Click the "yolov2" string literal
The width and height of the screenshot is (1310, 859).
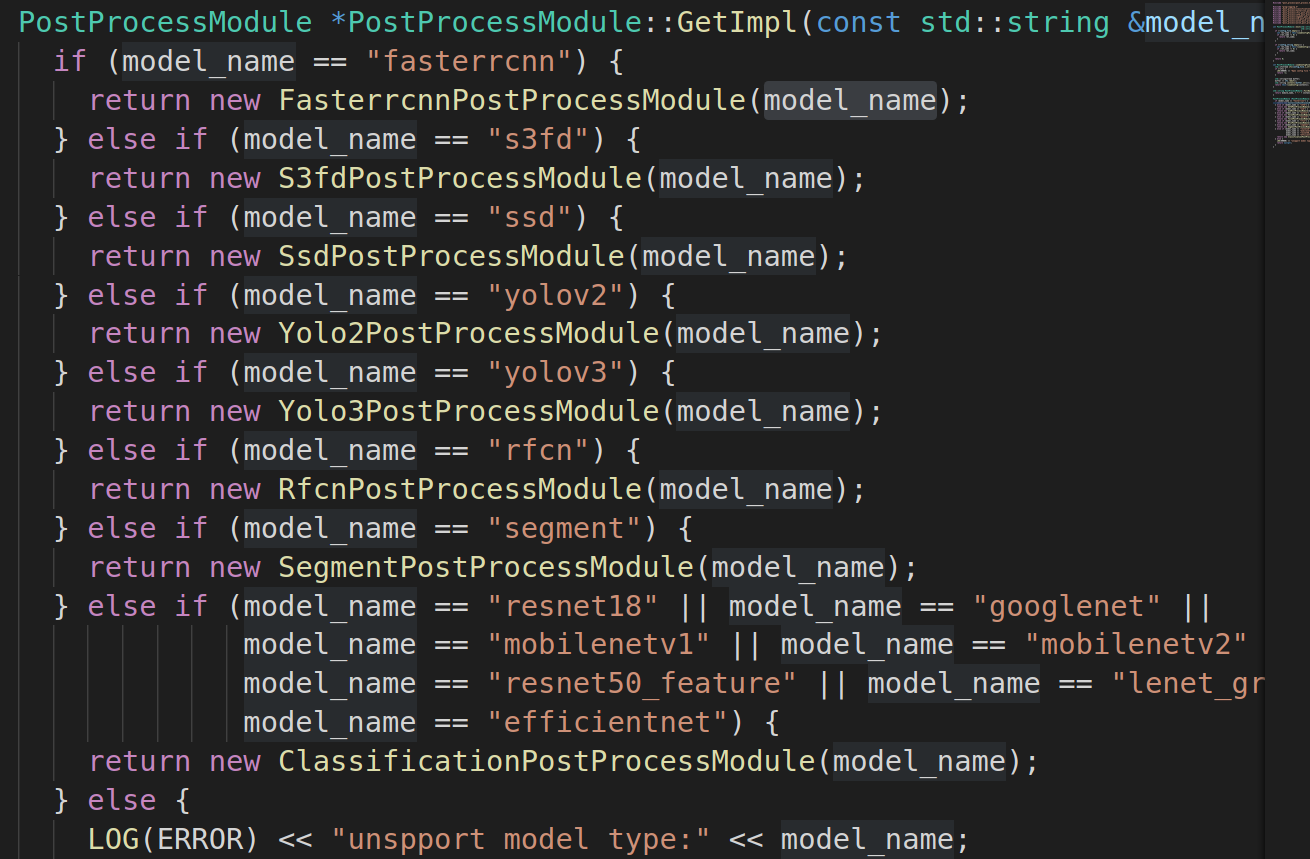tap(565, 295)
